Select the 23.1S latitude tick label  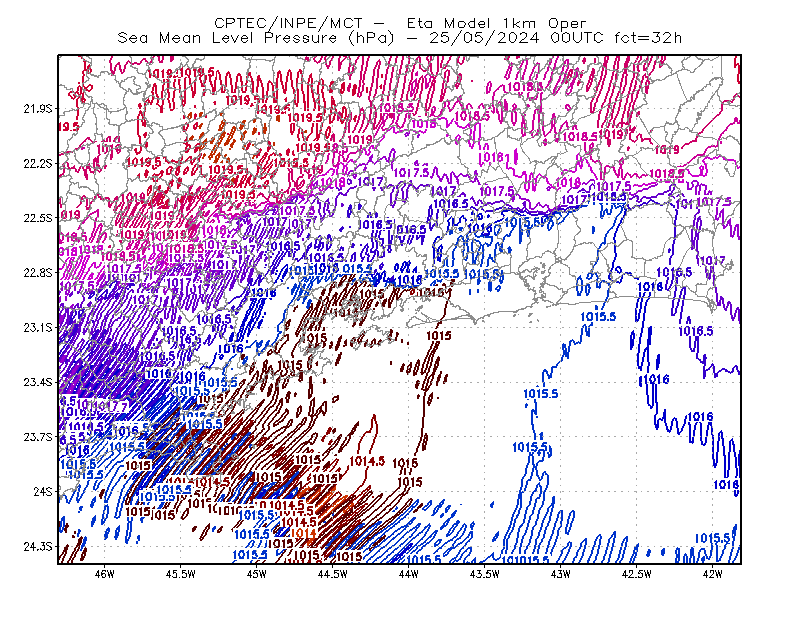pyautogui.click(x=38, y=327)
